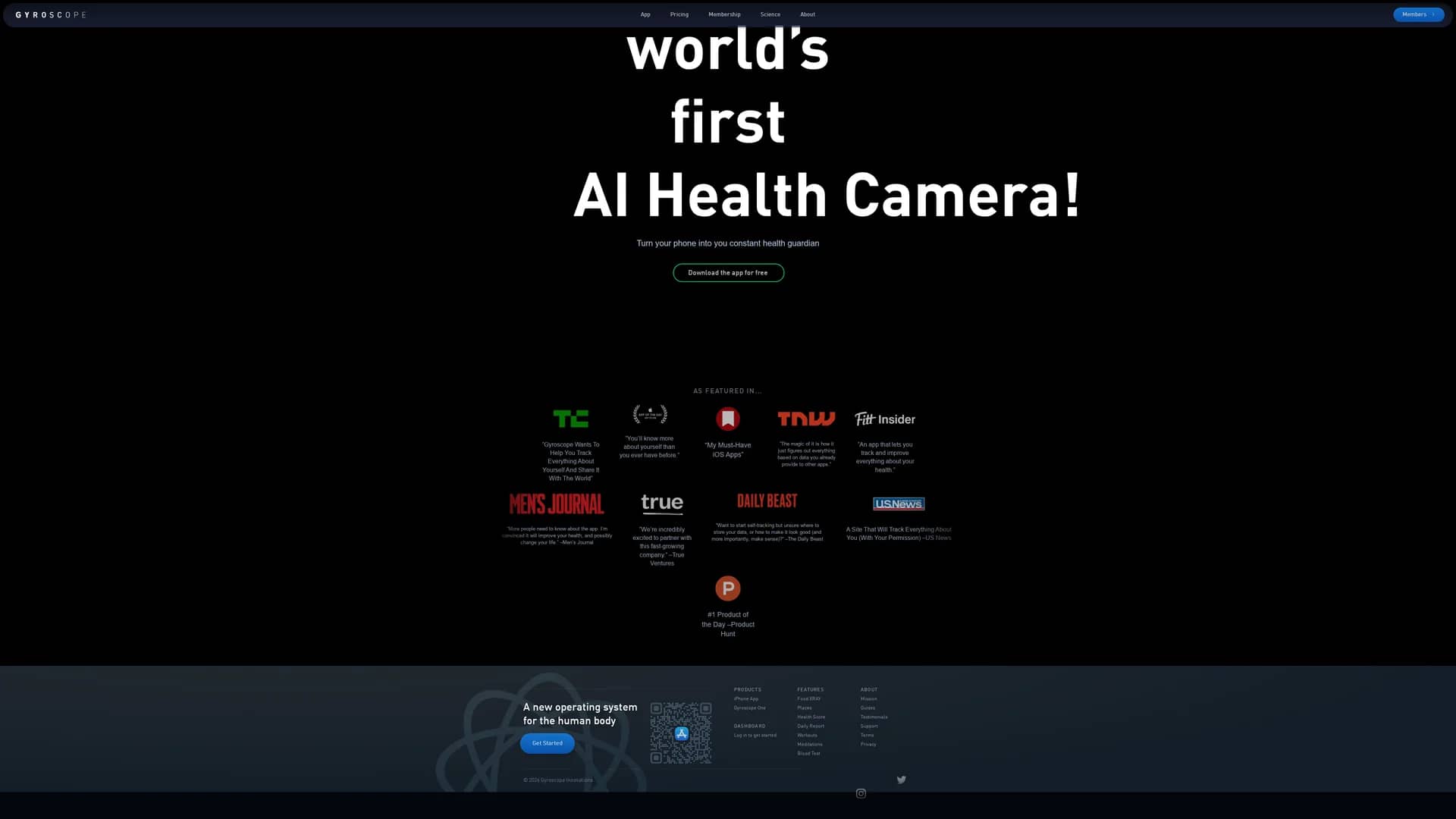Image resolution: width=1456 pixels, height=819 pixels.
Task: Go to the Pricing page
Action: pyautogui.click(x=679, y=14)
